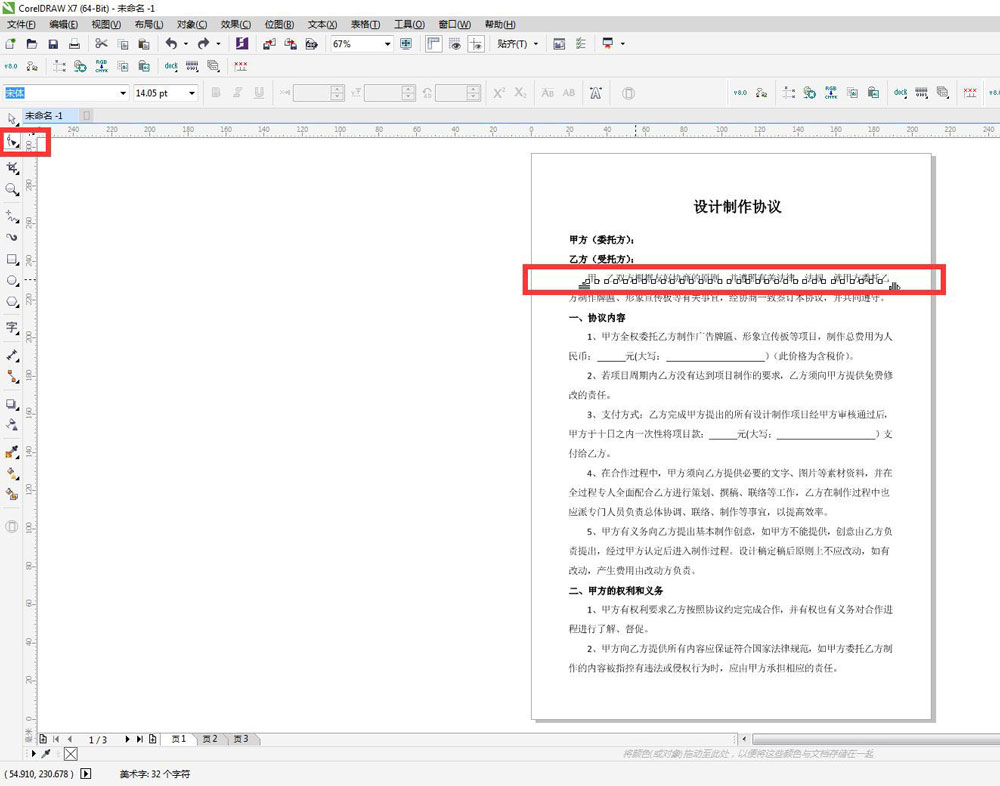The image size is (1000, 786).
Task: Activate the Pick tool
Action: 12,120
